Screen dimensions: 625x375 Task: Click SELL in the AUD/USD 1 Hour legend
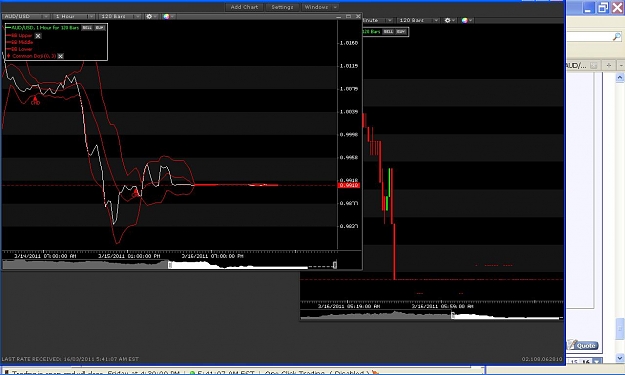pyautogui.click(x=86, y=27)
